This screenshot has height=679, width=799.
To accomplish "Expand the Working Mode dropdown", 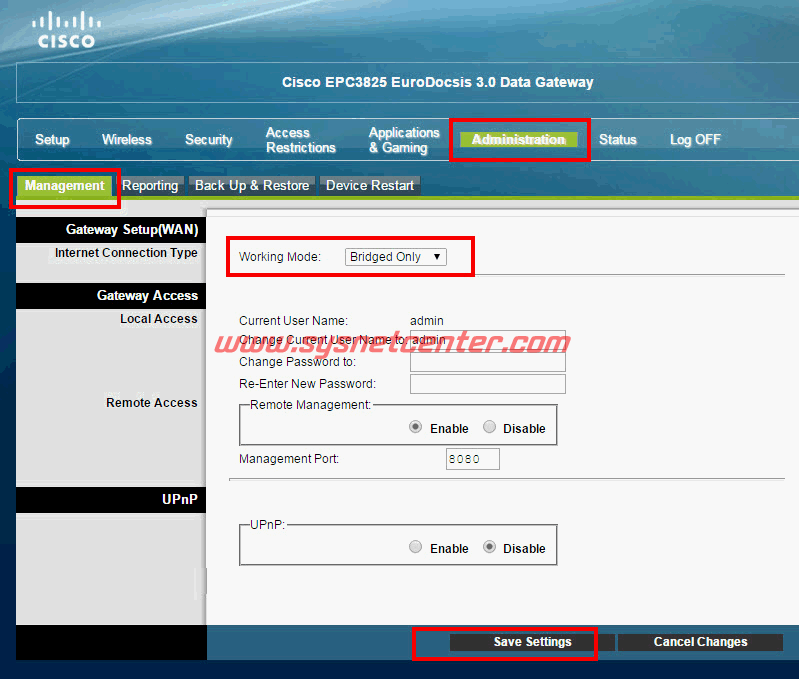I will click(396, 257).
